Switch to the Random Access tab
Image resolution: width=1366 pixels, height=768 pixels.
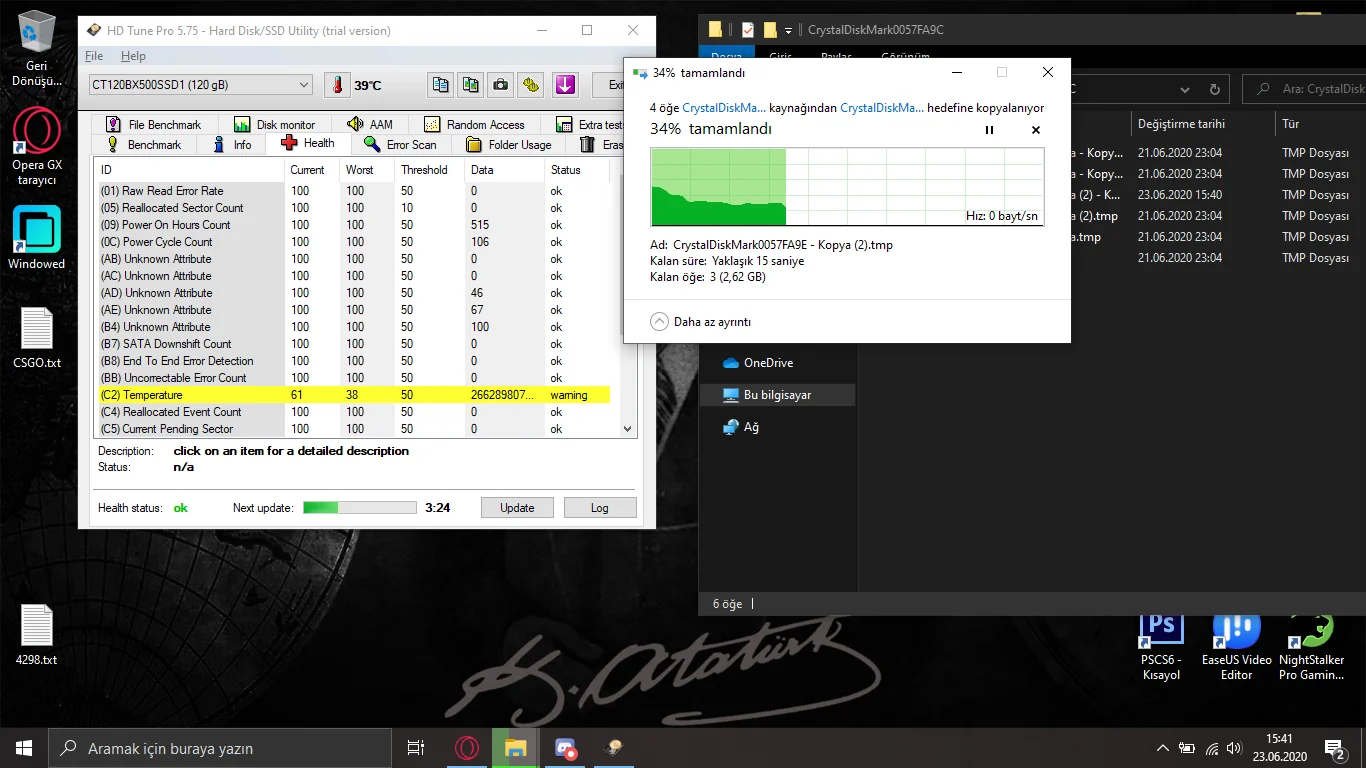[x=474, y=124]
